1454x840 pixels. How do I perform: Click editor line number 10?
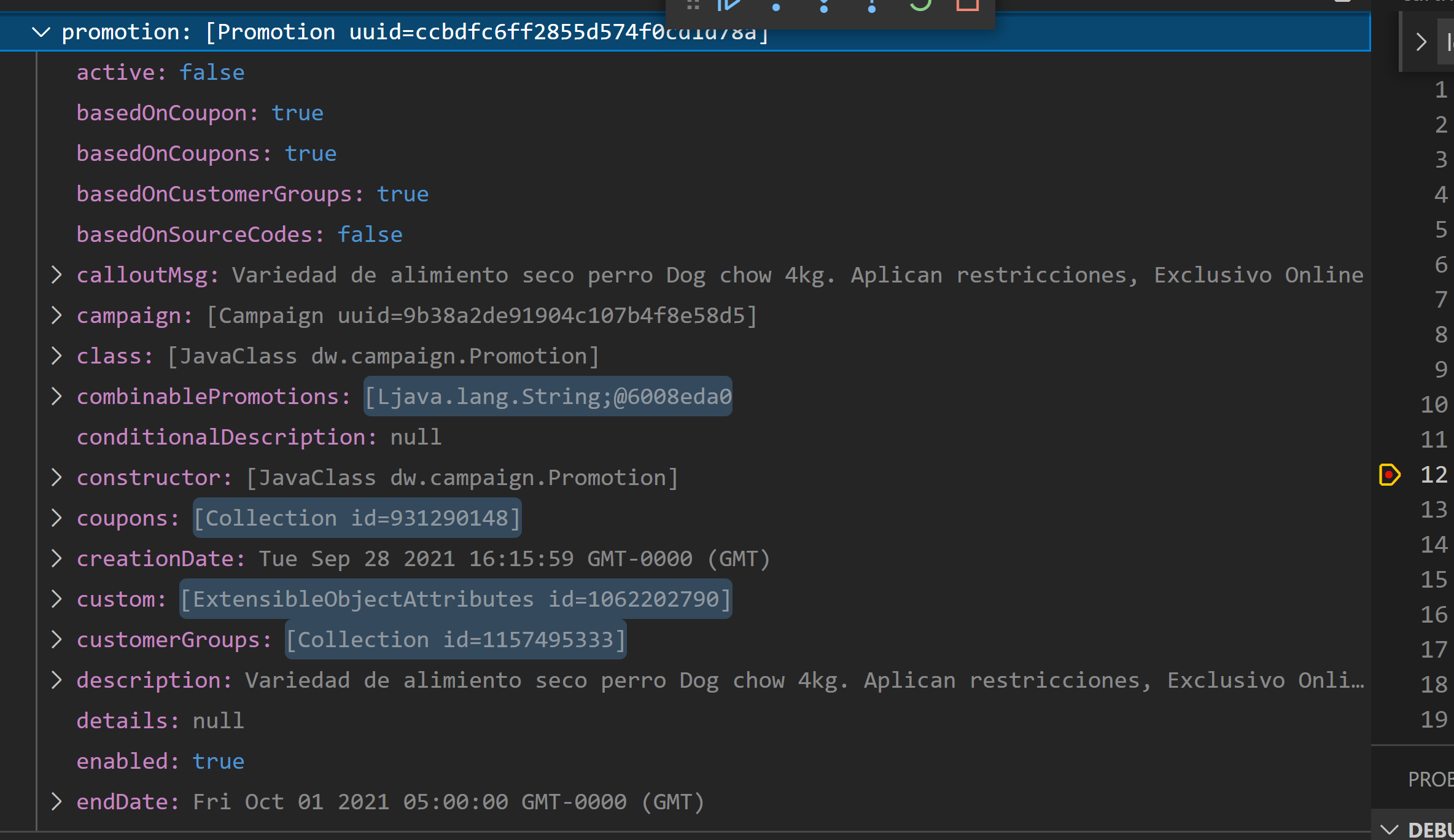click(x=1434, y=405)
